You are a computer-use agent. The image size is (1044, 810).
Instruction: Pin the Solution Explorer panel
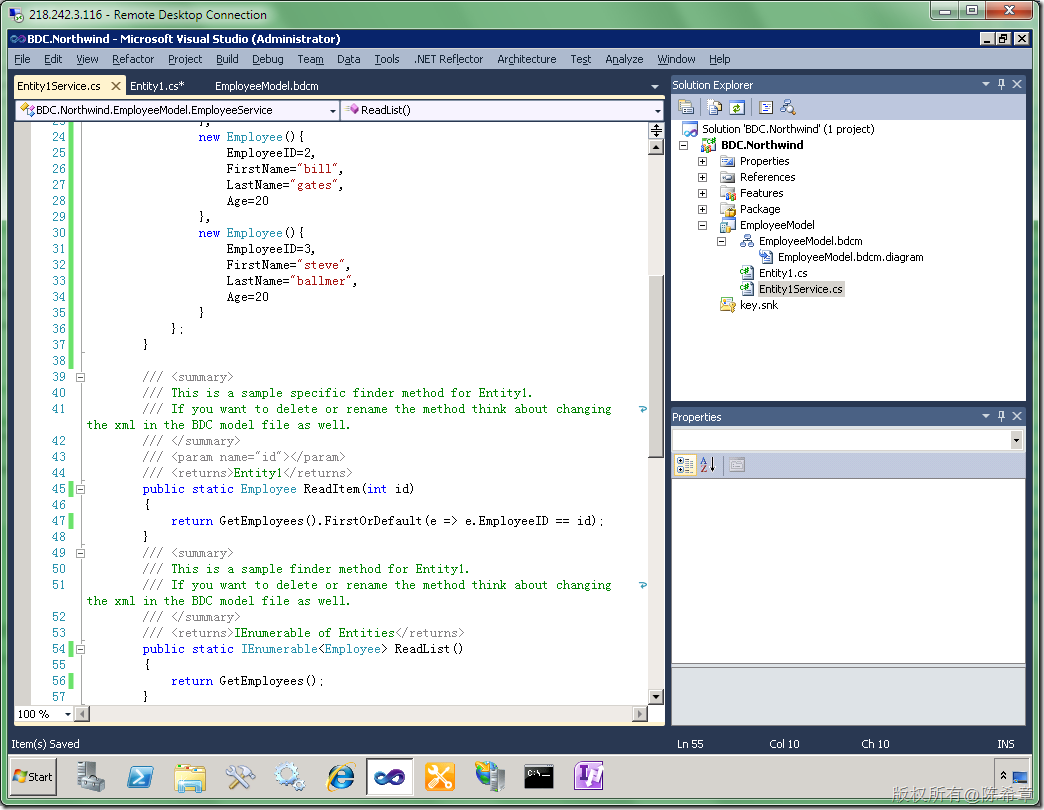pyautogui.click(x=1001, y=85)
